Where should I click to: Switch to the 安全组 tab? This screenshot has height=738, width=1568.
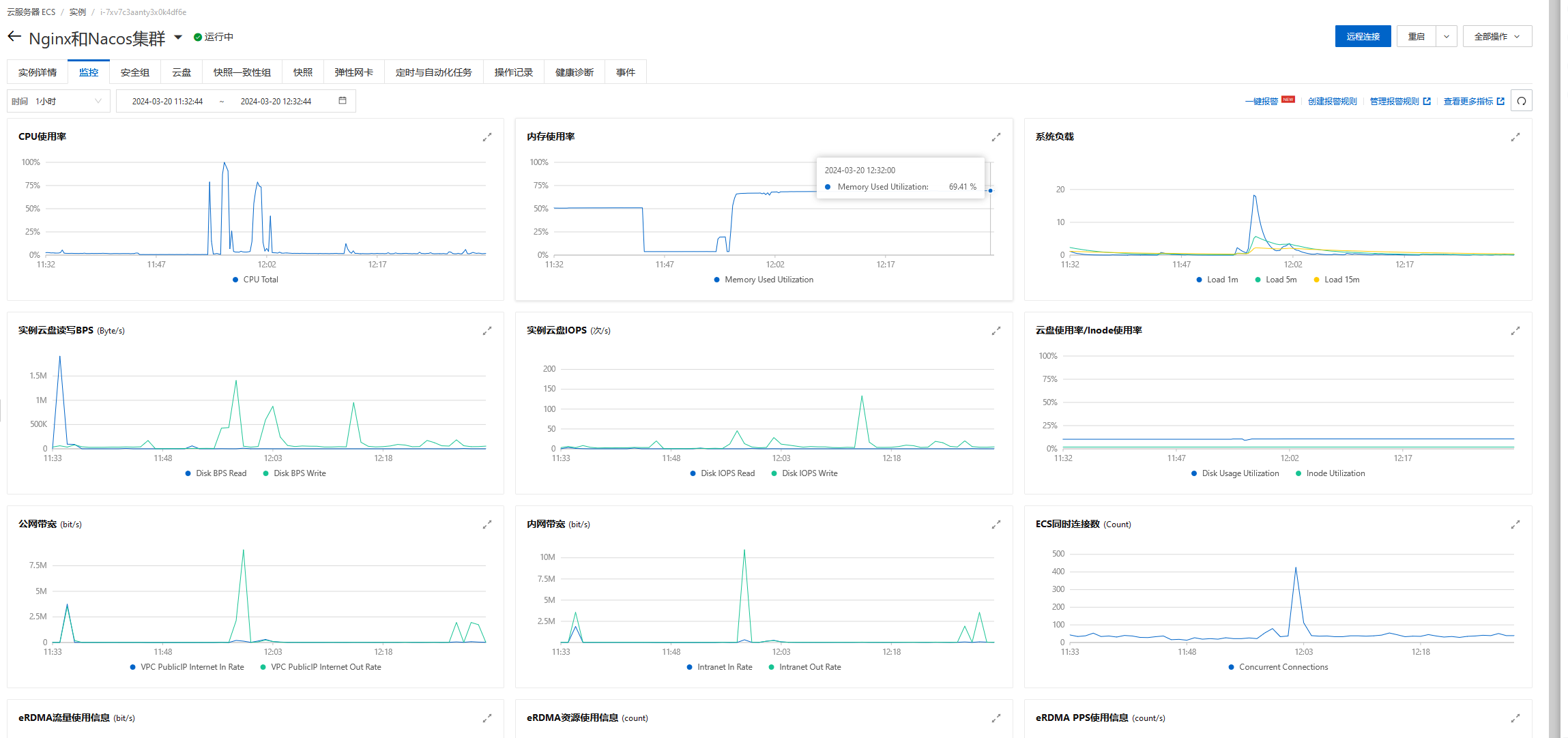(135, 72)
